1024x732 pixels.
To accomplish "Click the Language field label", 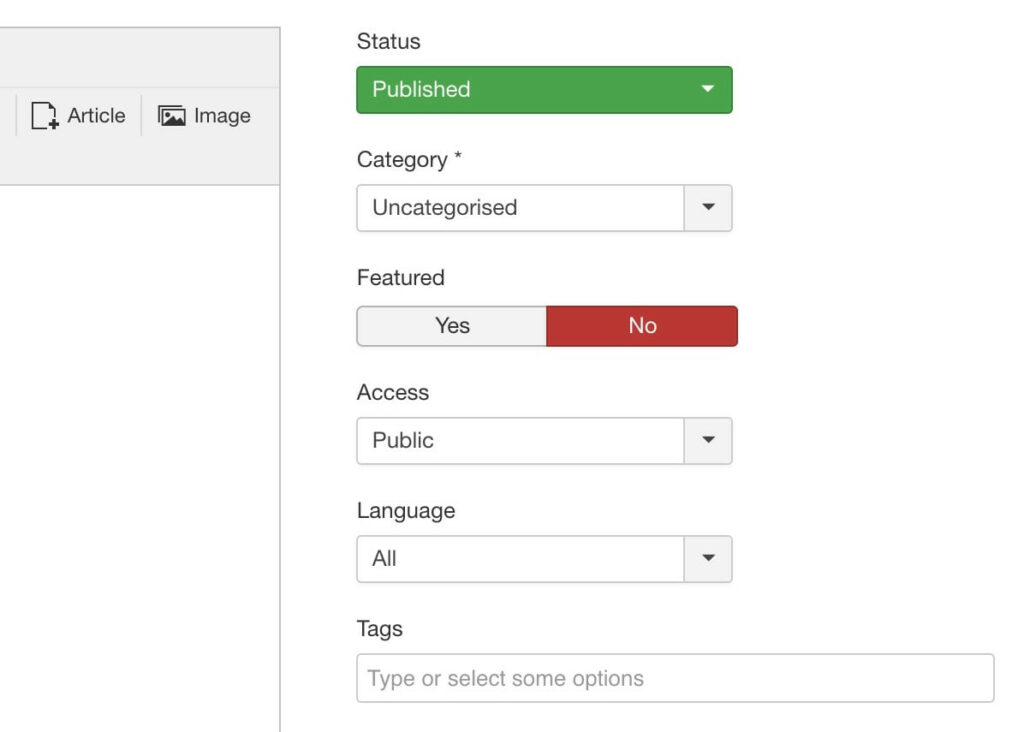I will 405,511.
